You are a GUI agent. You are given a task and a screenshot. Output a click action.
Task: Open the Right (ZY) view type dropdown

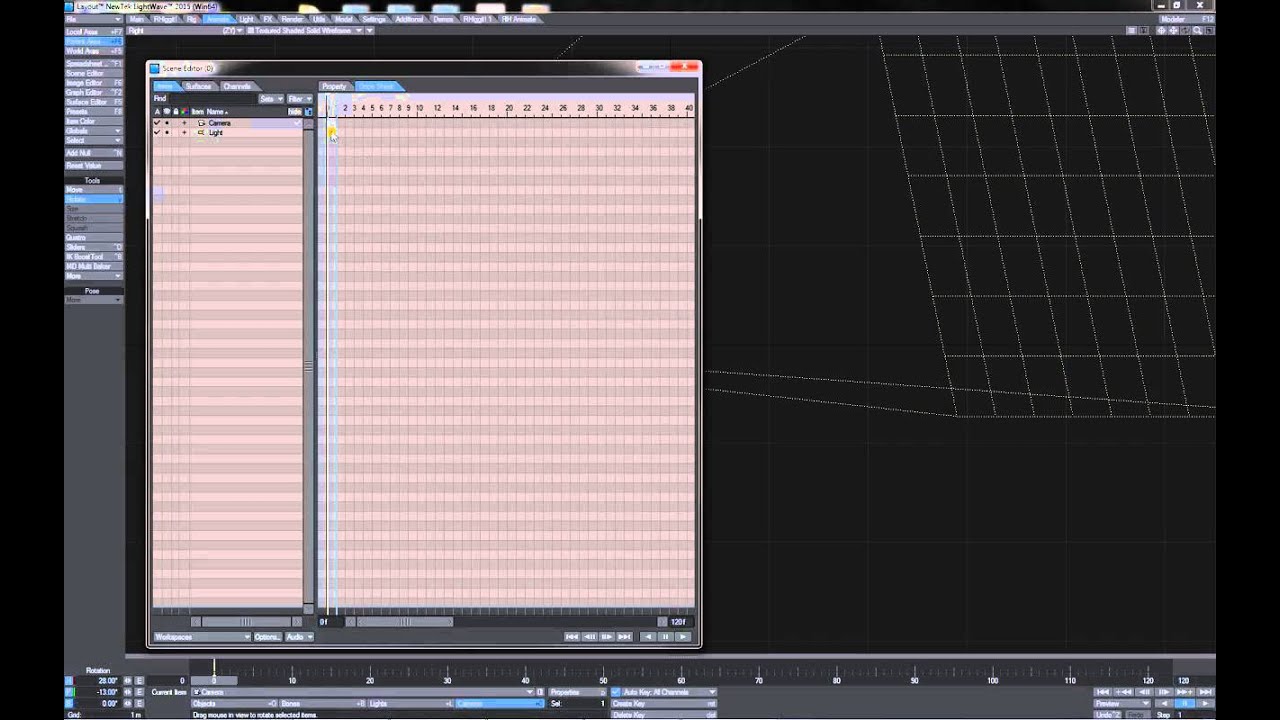pyautogui.click(x=185, y=31)
